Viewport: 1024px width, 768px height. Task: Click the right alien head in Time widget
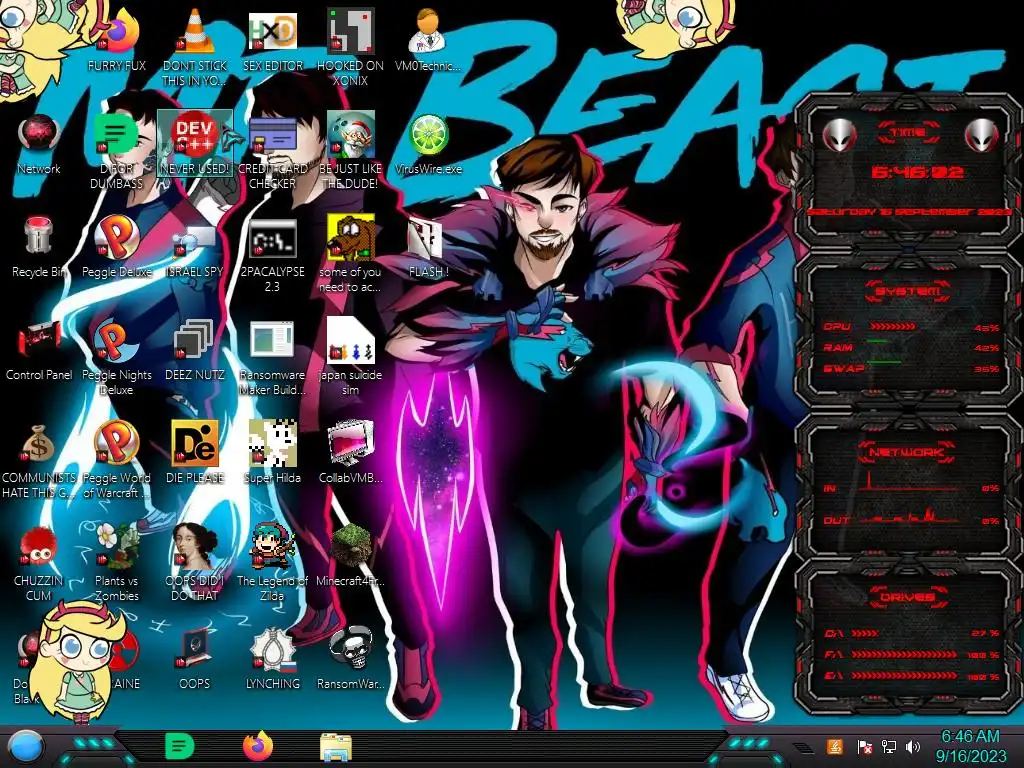[x=981, y=136]
